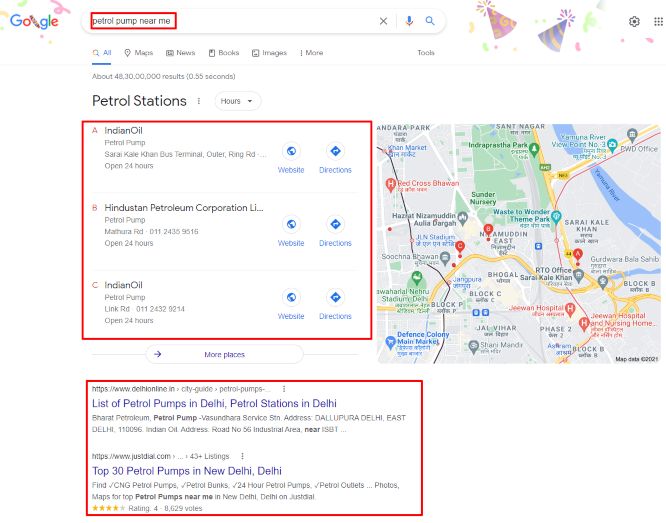666x523 pixels.
Task: Open IndianOil Link Rd listing title
Action: point(123,285)
